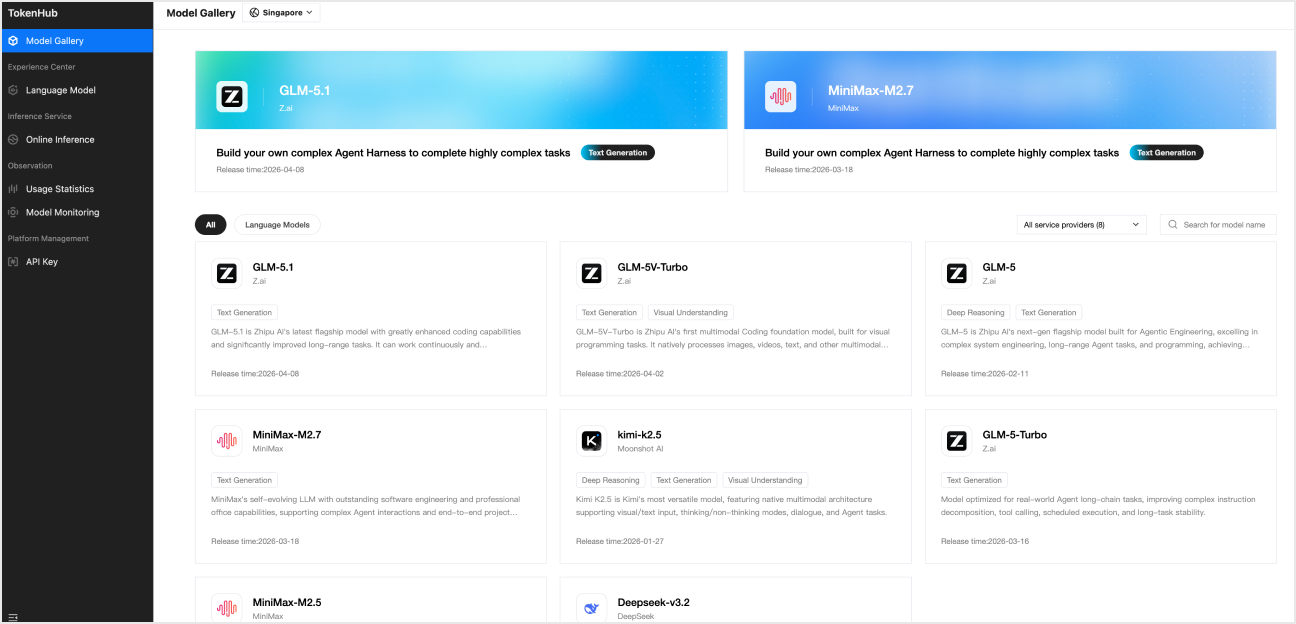1296x624 pixels.
Task: Click the DeepSeek whale icon
Action: (592, 608)
